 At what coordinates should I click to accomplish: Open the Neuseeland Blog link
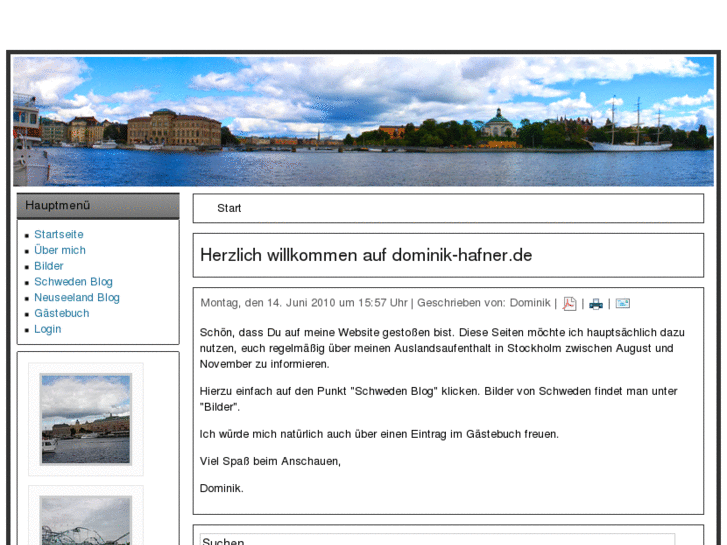[77, 298]
